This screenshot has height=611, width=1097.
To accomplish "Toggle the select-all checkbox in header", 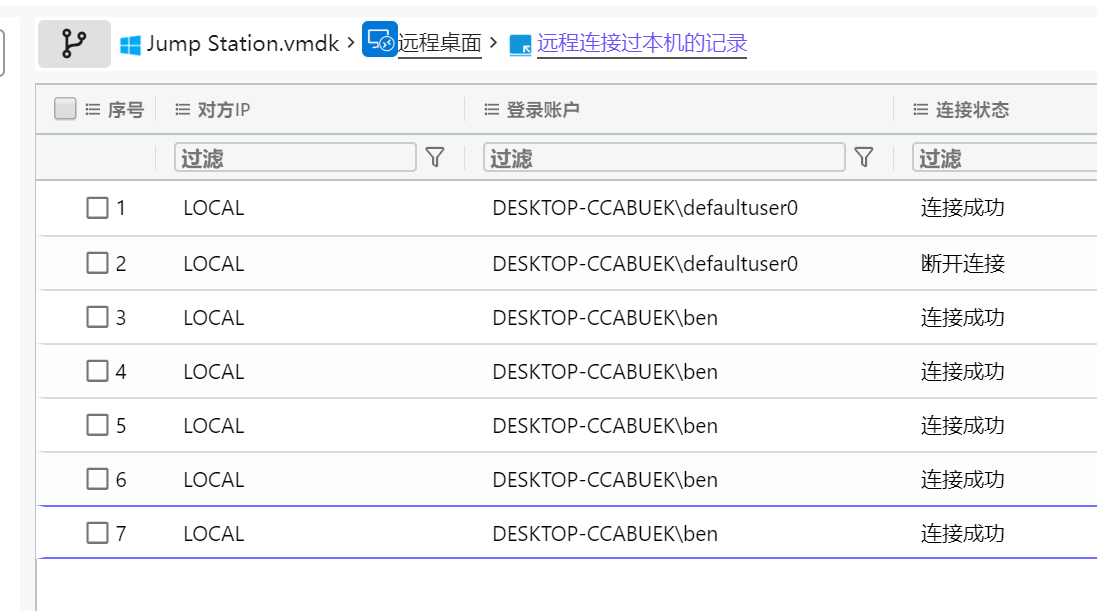I will coord(65,108).
